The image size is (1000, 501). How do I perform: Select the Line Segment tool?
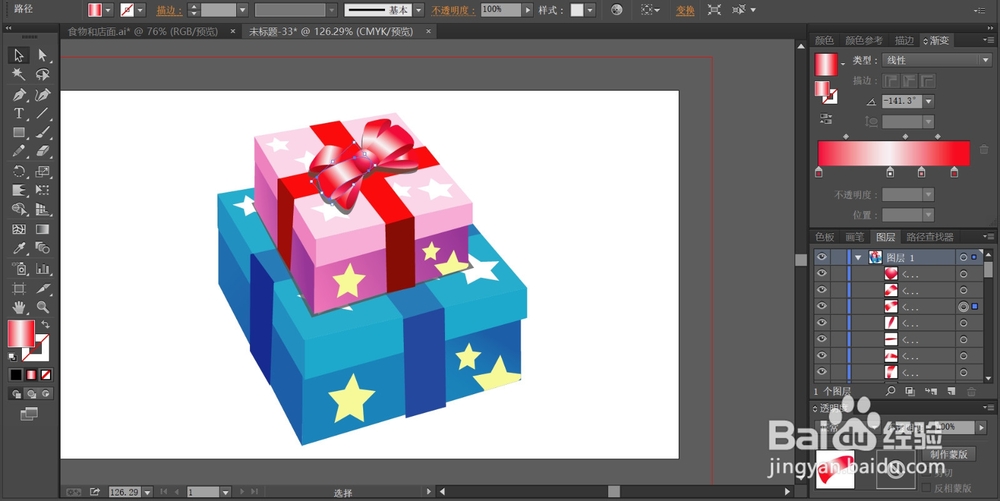[x=43, y=113]
